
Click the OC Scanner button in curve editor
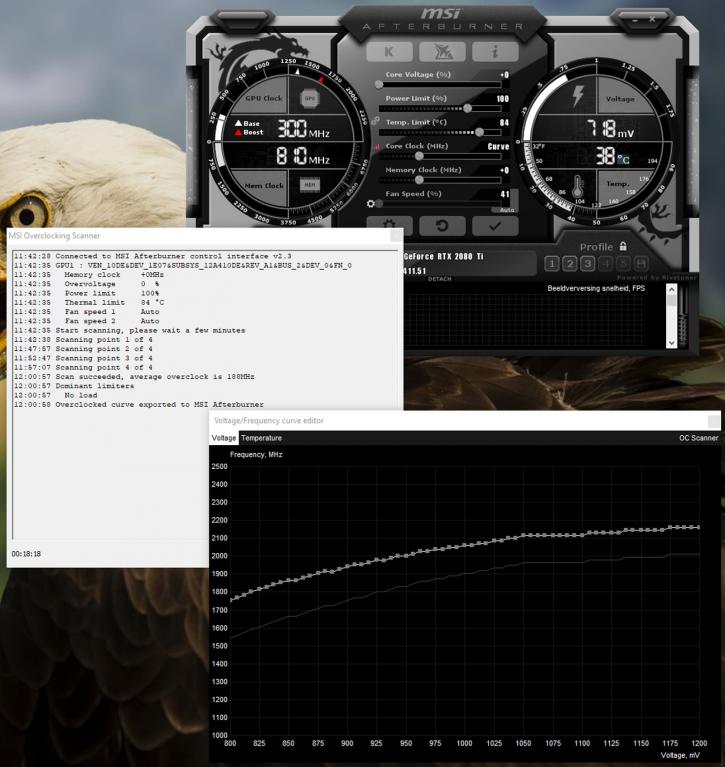tap(698, 438)
